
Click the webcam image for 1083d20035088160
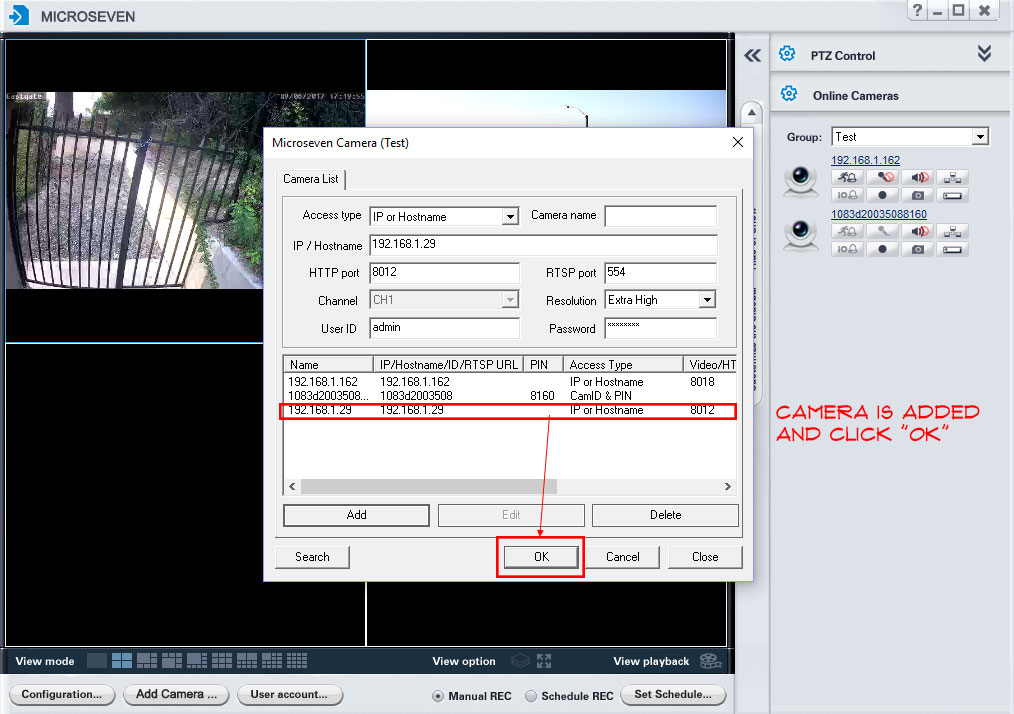pyautogui.click(x=801, y=235)
